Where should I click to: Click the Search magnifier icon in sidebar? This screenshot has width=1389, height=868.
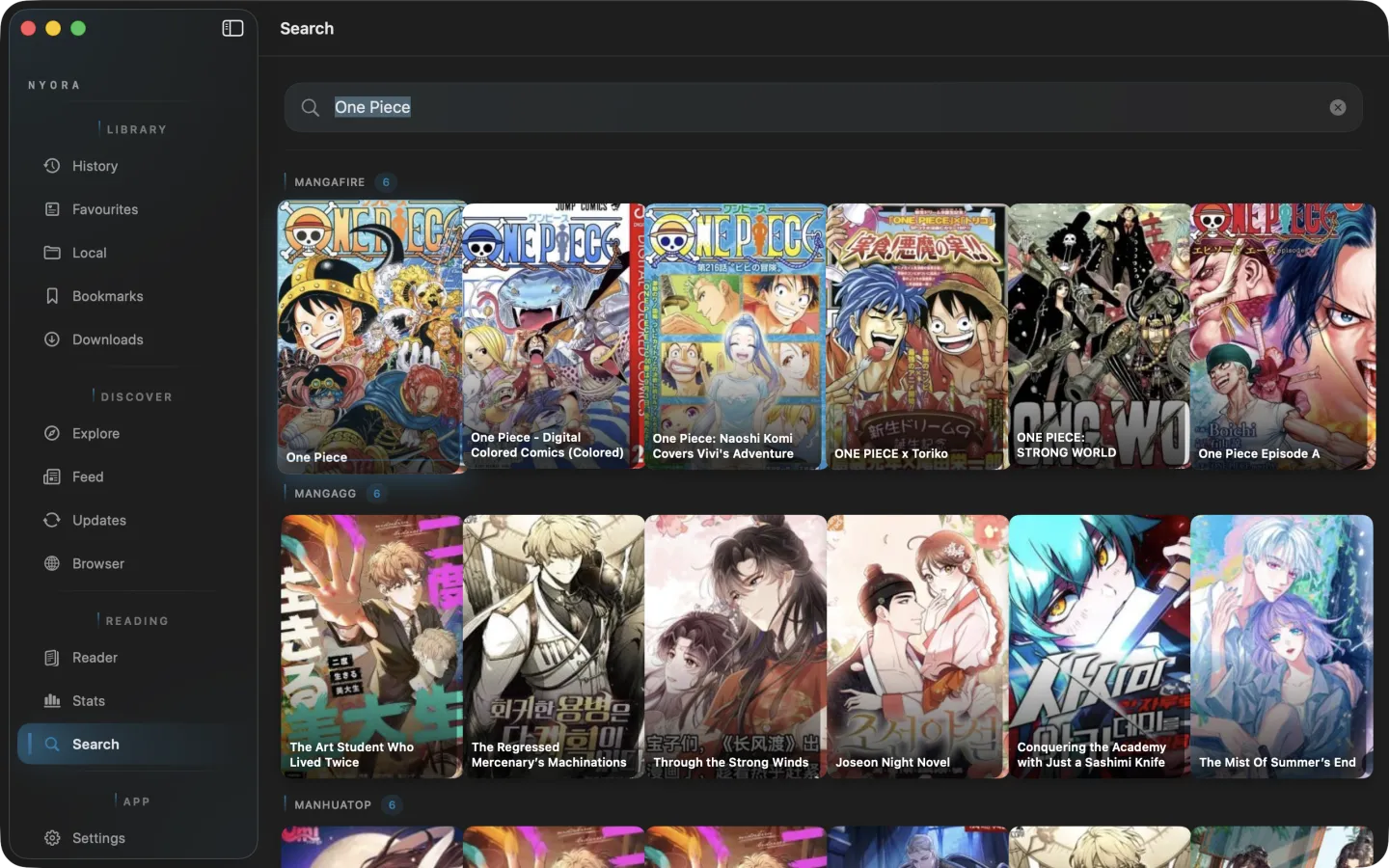tap(52, 745)
